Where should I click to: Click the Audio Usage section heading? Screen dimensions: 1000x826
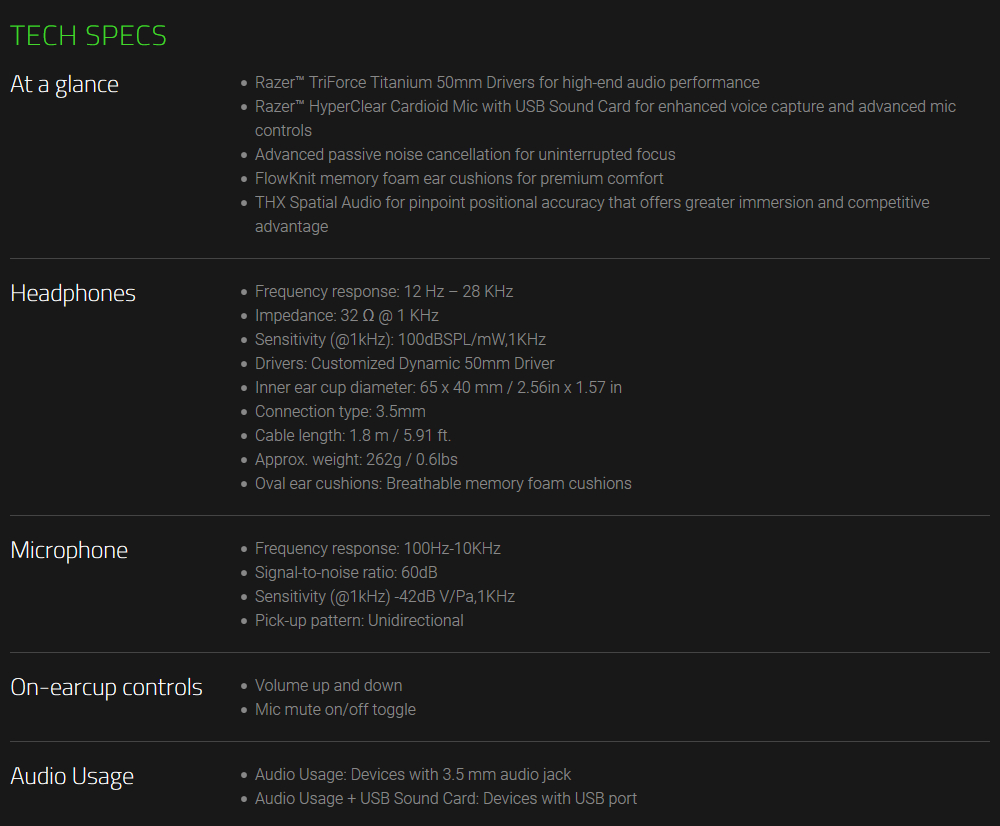(x=72, y=776)
